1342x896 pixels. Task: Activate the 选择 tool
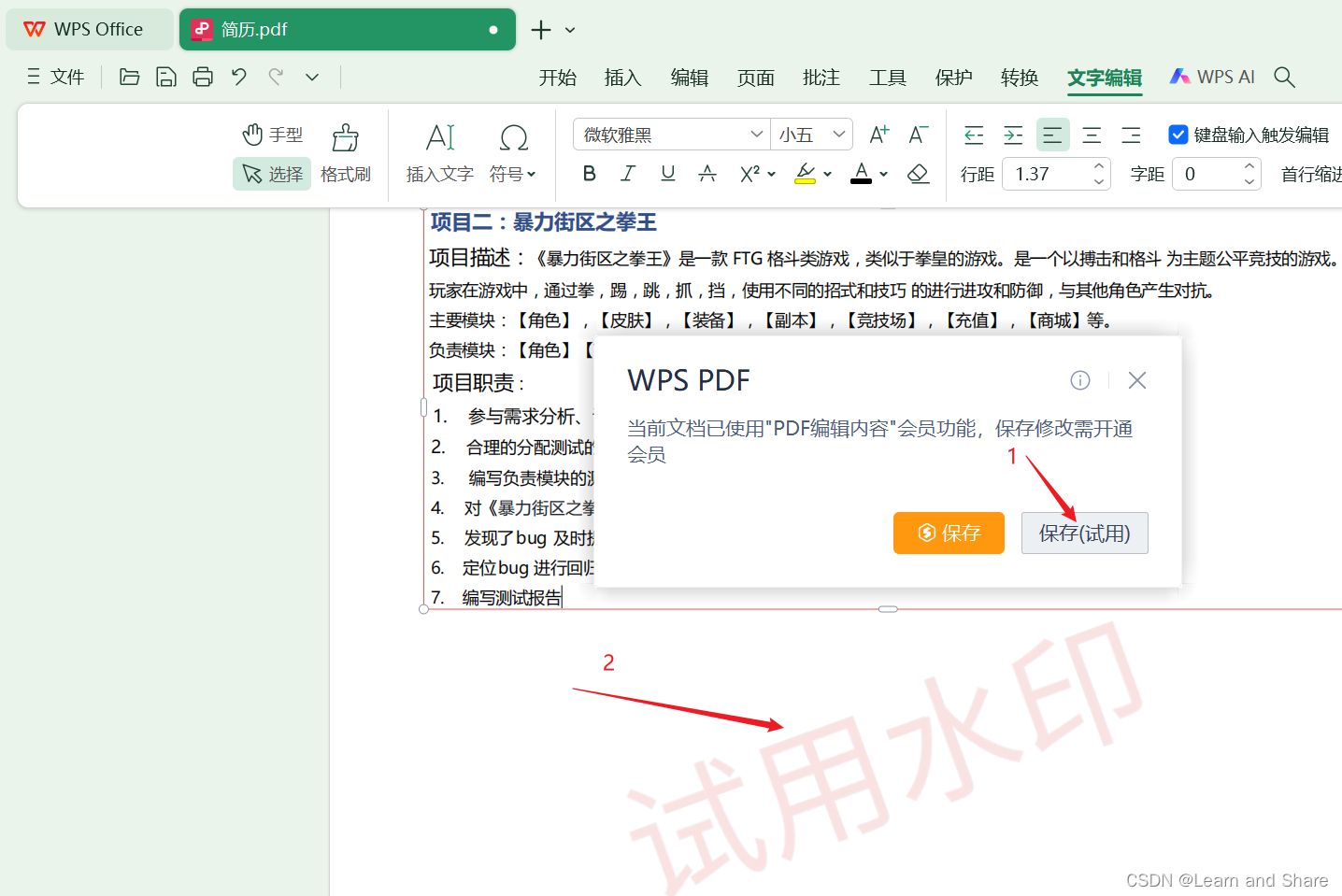point(272,174)
